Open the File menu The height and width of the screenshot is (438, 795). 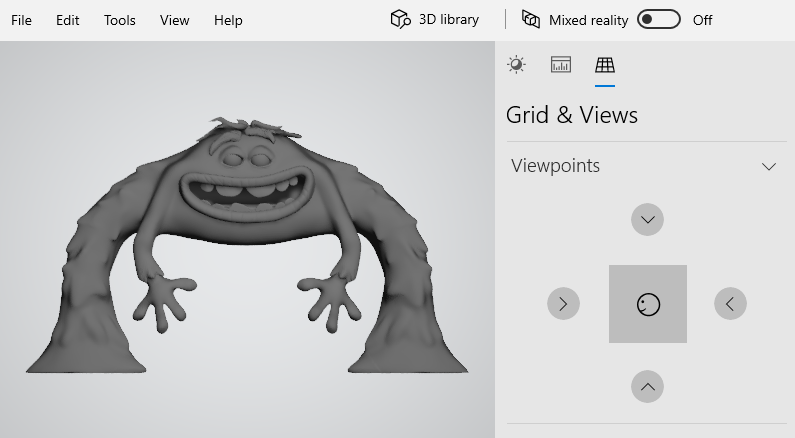(x=21, y=20)
